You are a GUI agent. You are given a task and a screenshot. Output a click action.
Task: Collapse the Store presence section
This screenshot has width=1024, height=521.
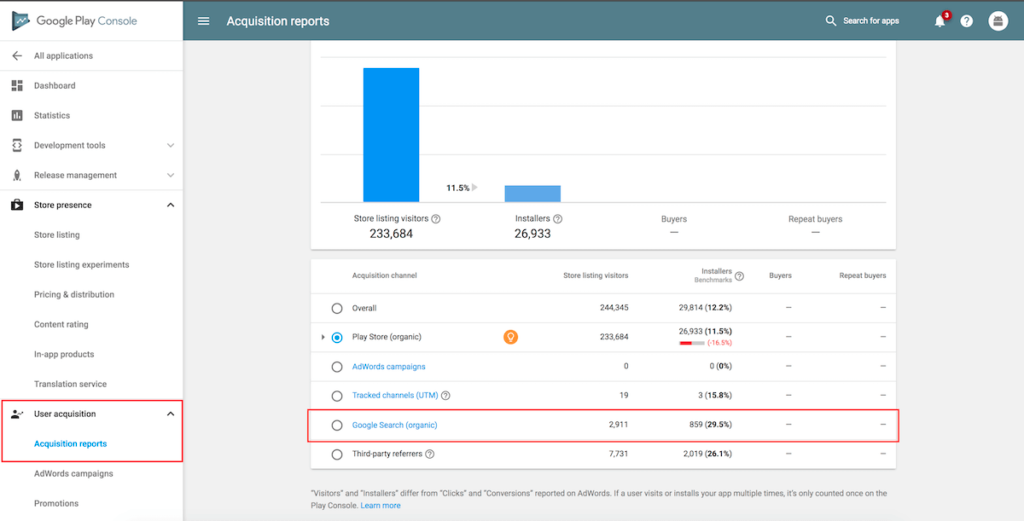170,205
